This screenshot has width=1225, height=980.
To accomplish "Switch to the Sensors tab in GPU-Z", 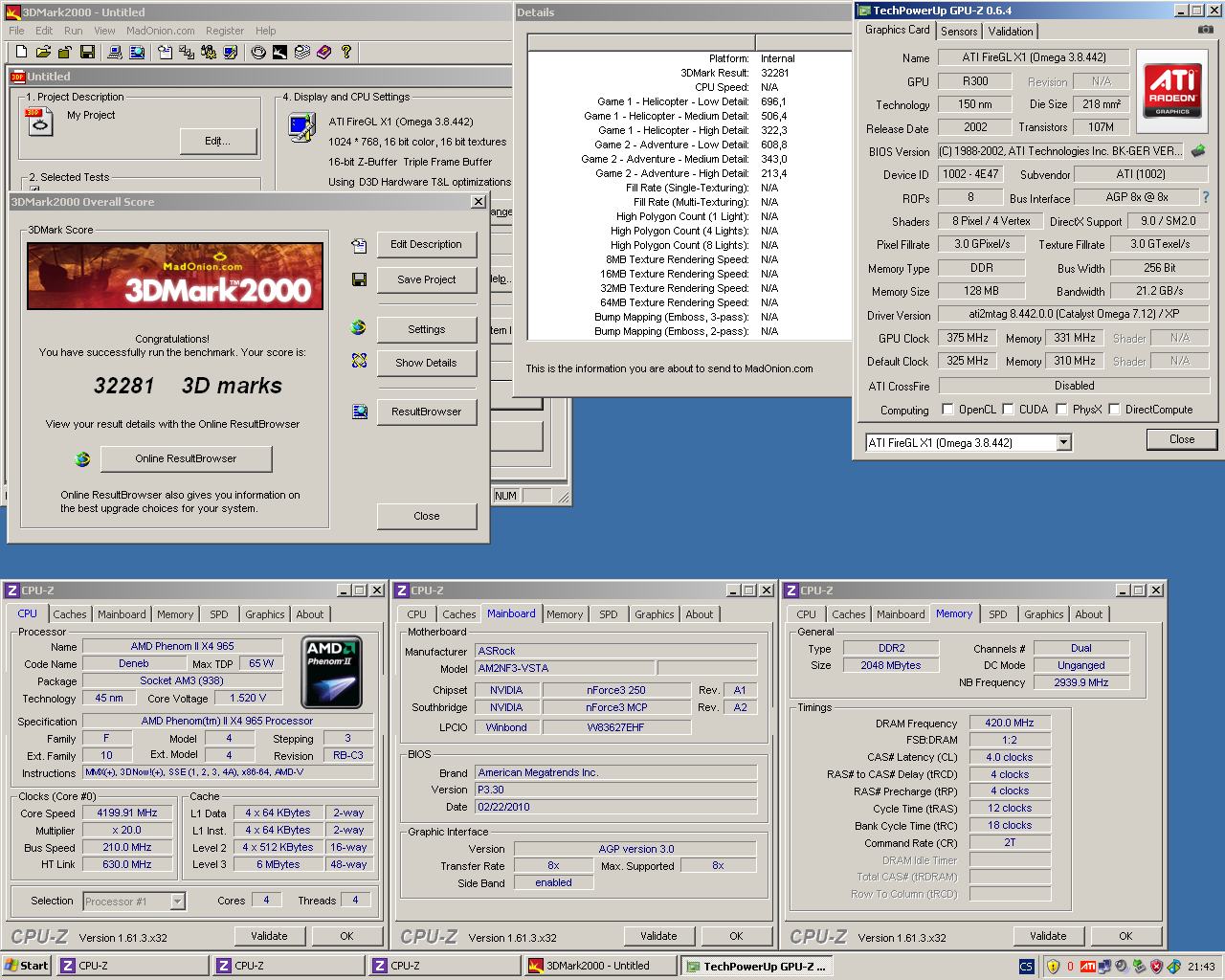I will click(x=959, y=32).
